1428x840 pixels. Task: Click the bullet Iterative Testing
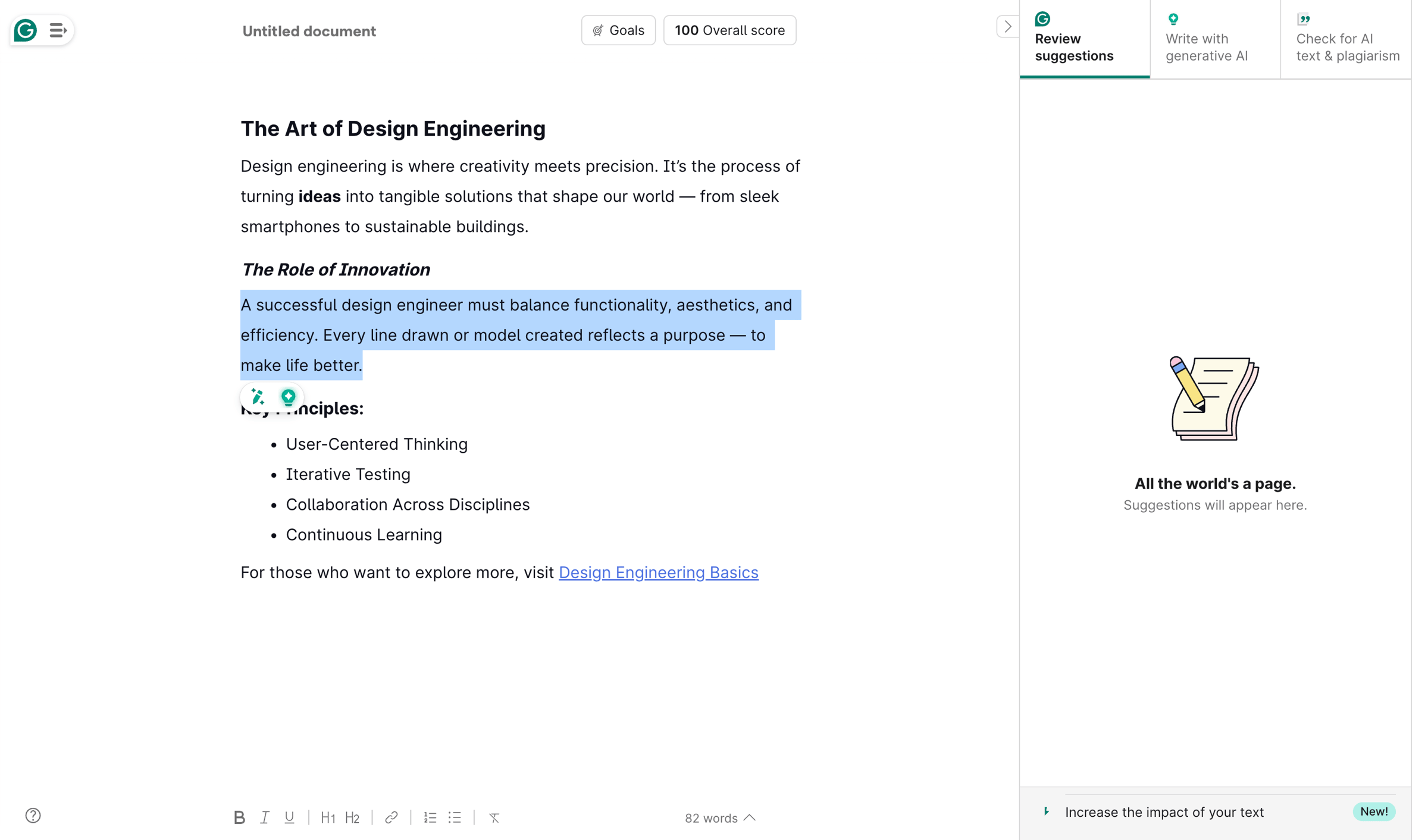pyautogui.click(x=348, y=474)
